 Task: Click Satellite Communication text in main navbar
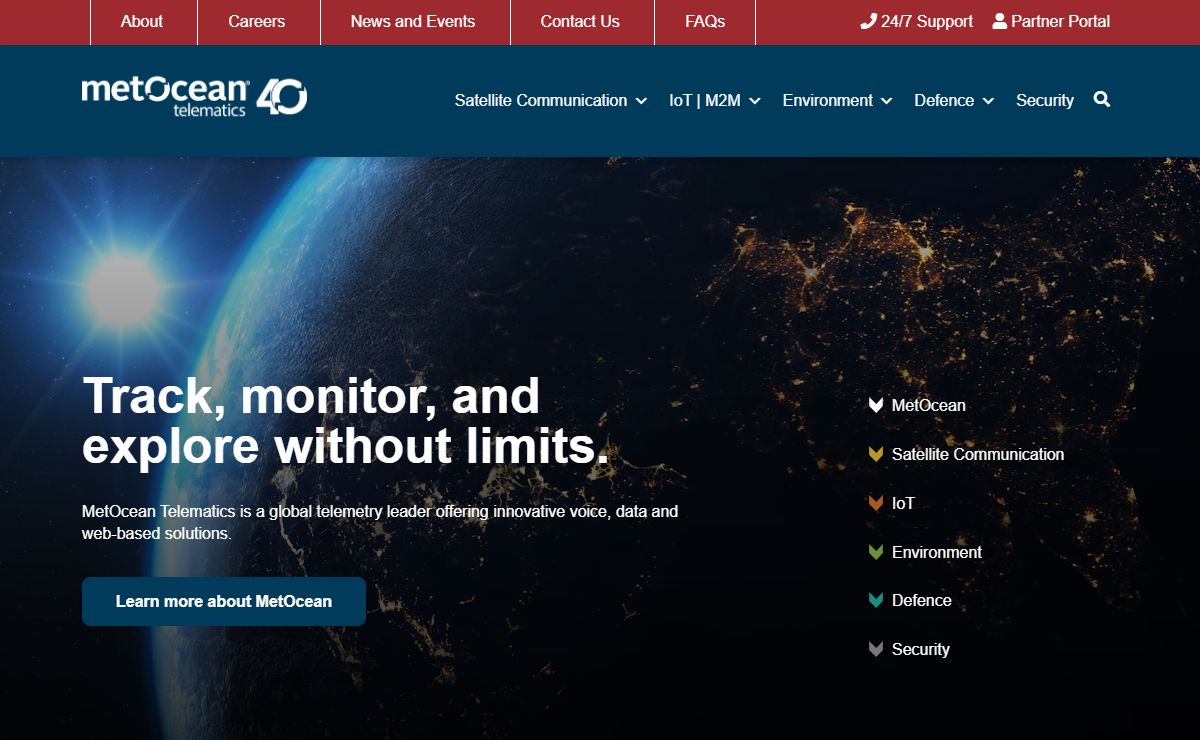pos(541,100)
